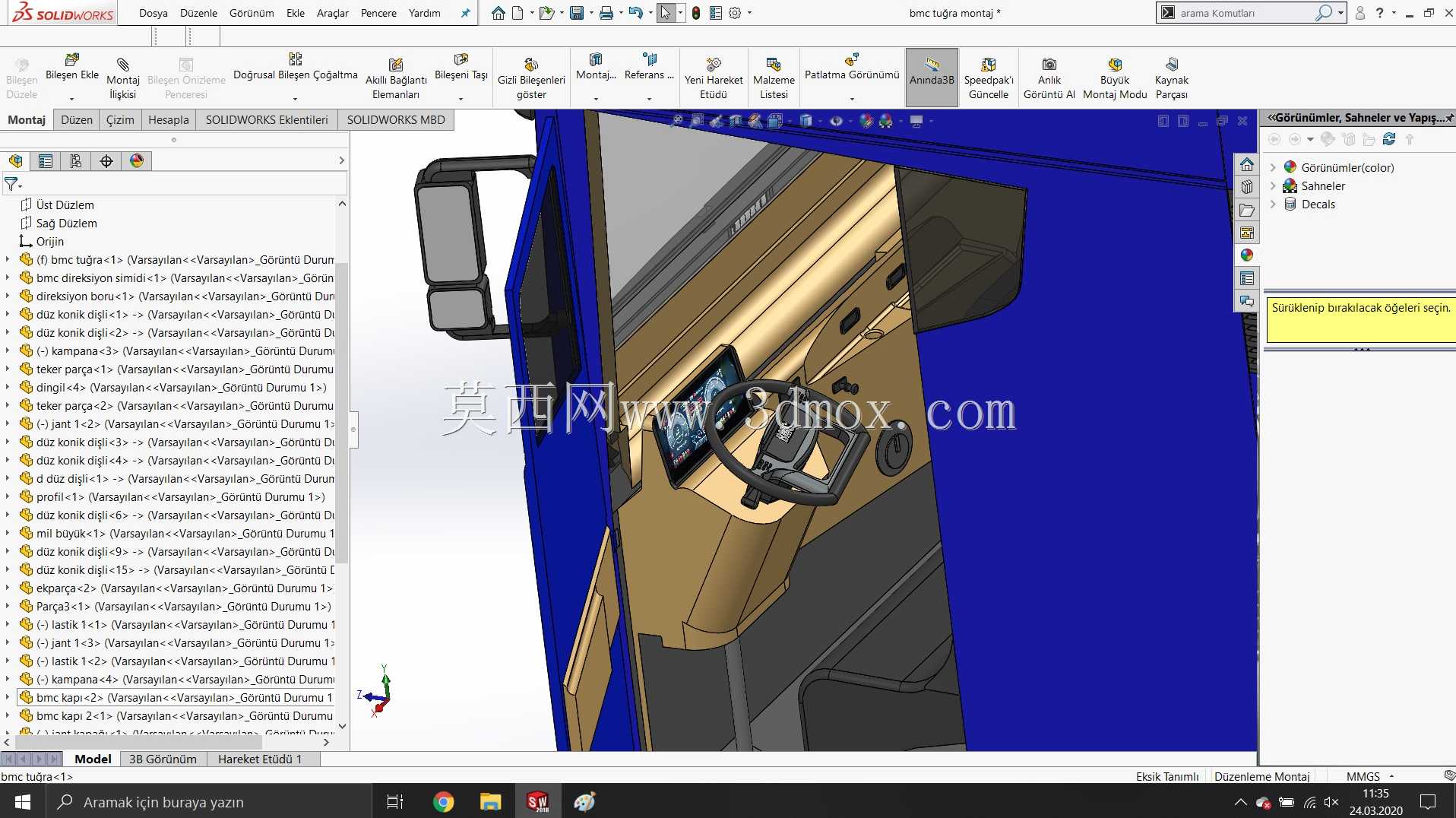Click the Edit Appearance icon in view toolbar
This screenshot has width=1456, height=818.
[x=866, y=121]
